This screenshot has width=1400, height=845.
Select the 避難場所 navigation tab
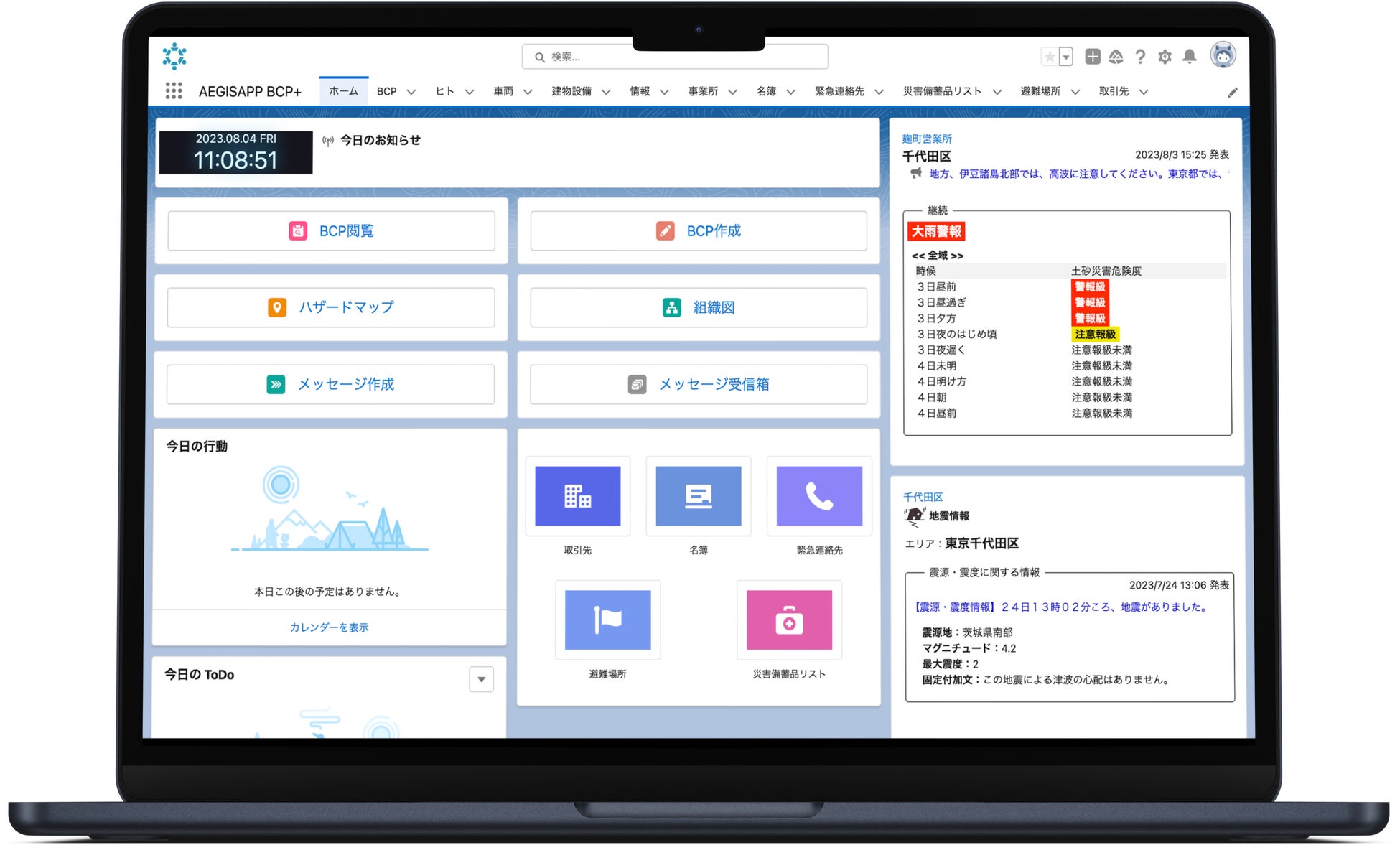[x=1040, y=91]
